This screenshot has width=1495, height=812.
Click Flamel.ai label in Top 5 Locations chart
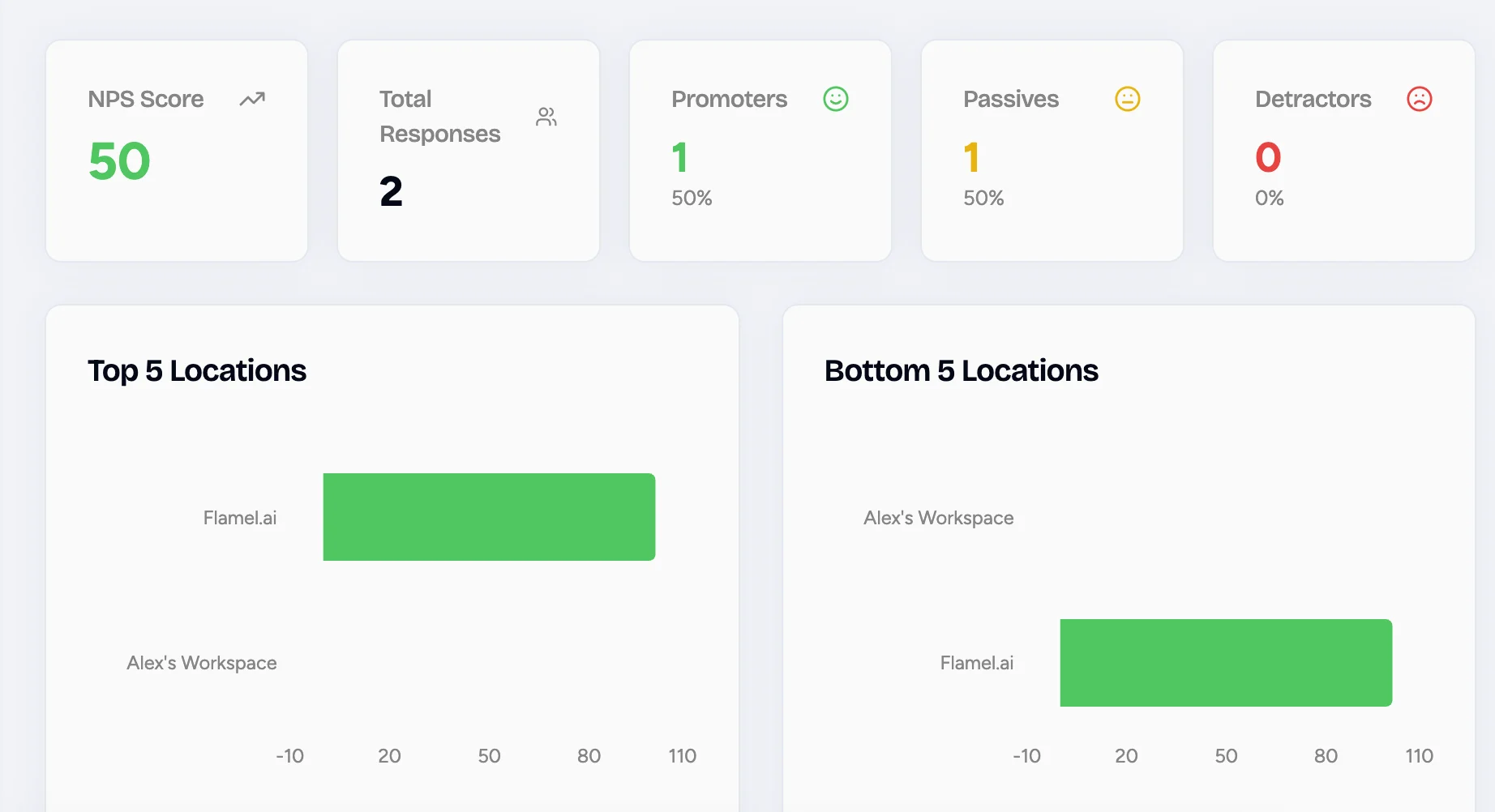(x=240, y=518)
